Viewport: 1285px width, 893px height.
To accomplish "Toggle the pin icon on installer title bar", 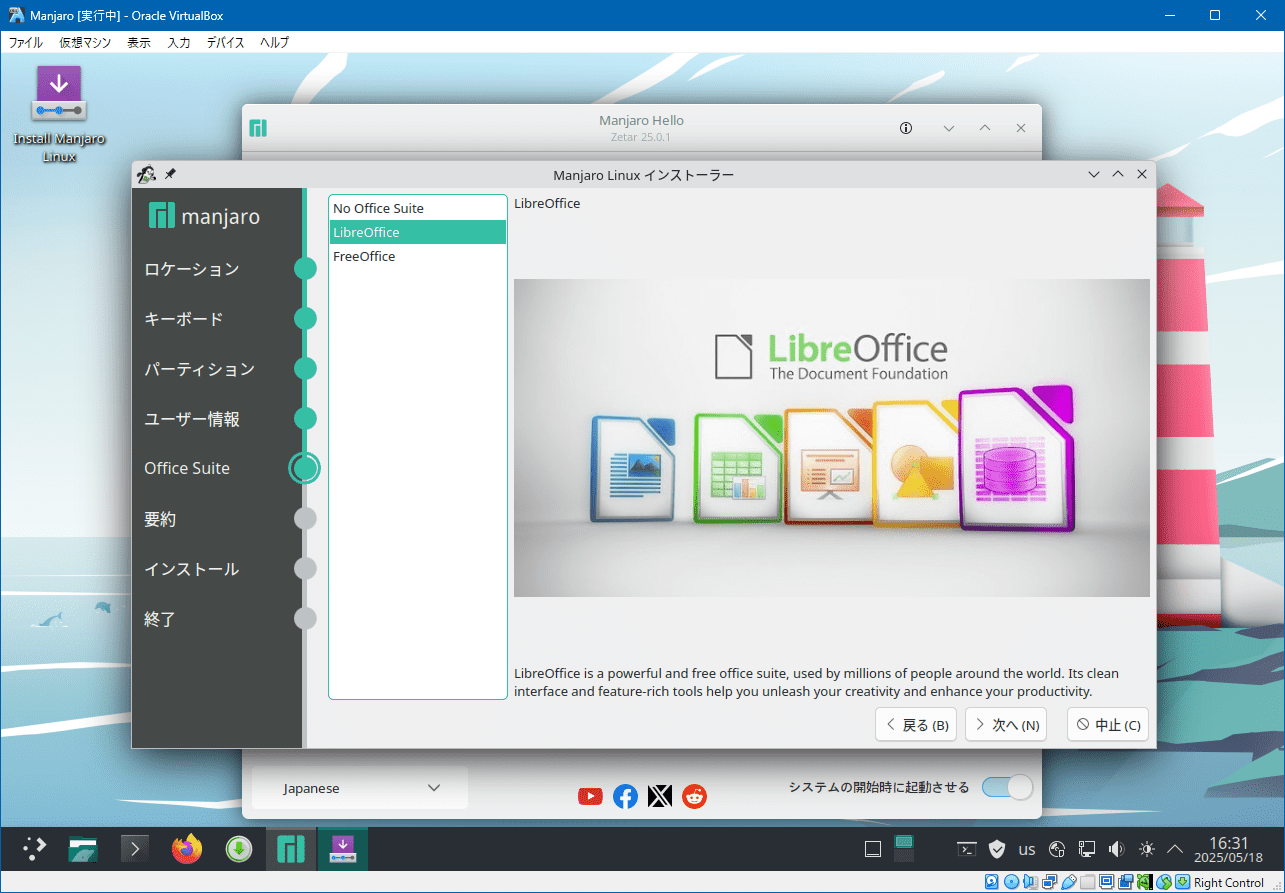I will (x=170, y=174).
